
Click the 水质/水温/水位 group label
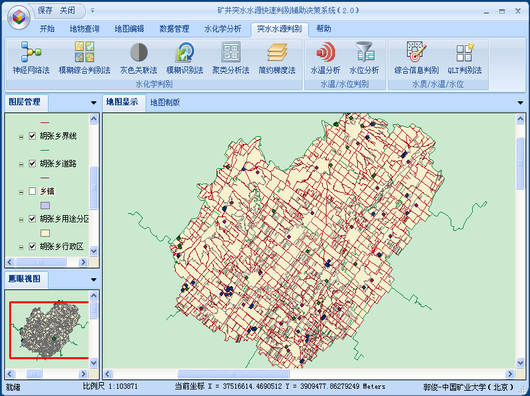coord(438,84)
